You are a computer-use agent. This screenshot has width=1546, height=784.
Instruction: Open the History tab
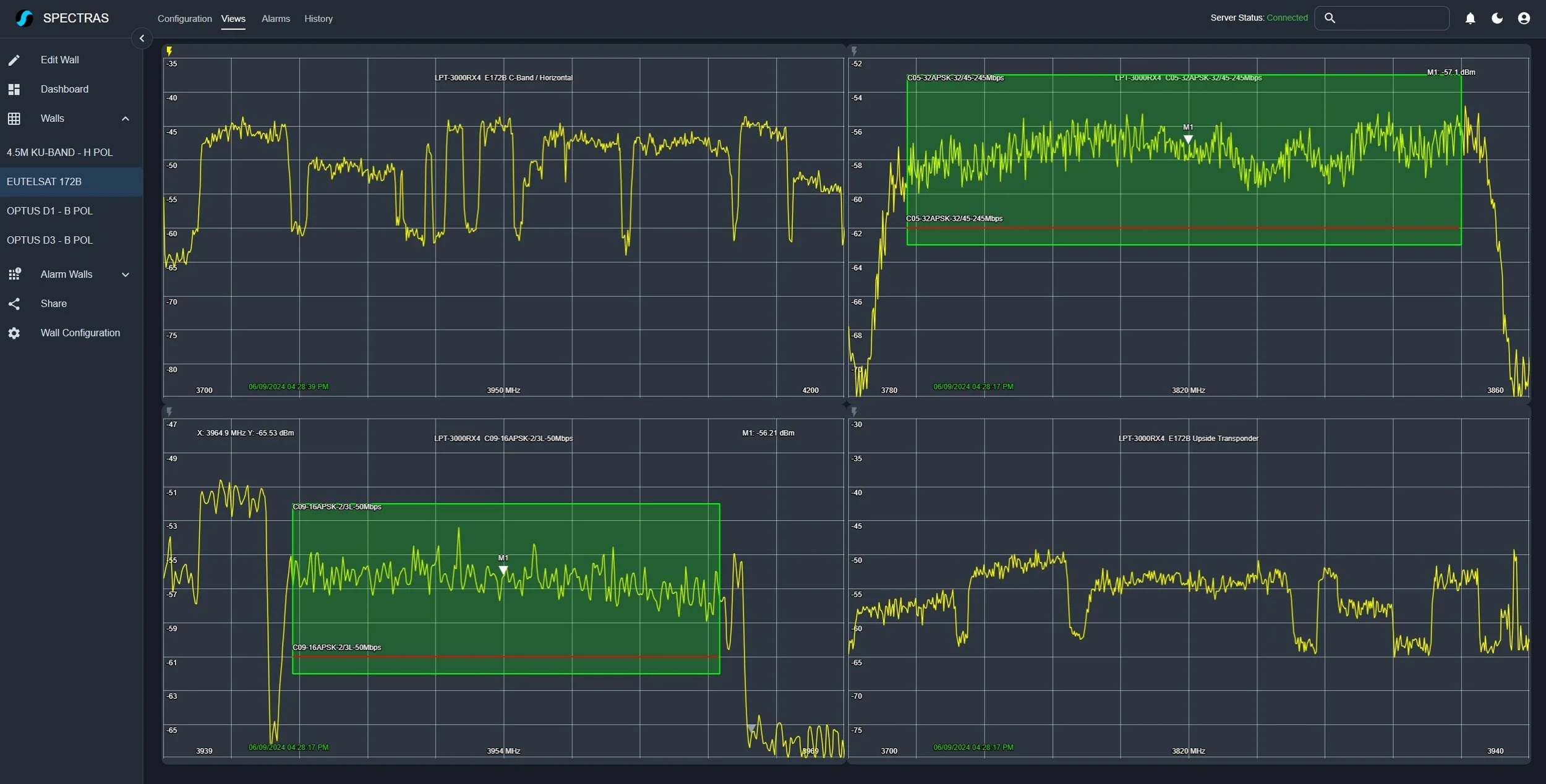pos(318,19)
